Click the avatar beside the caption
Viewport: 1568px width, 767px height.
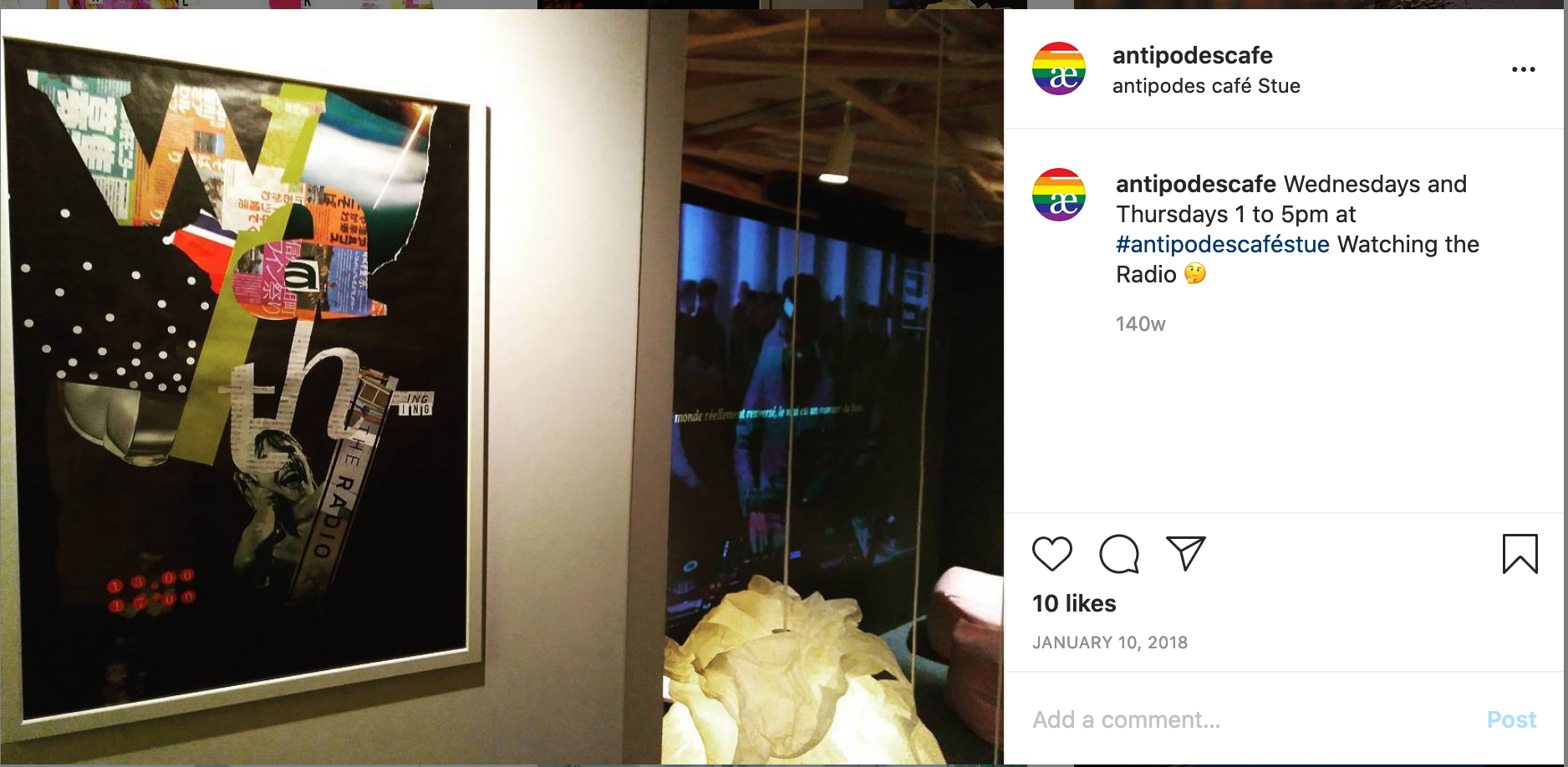coord(1059,195)
